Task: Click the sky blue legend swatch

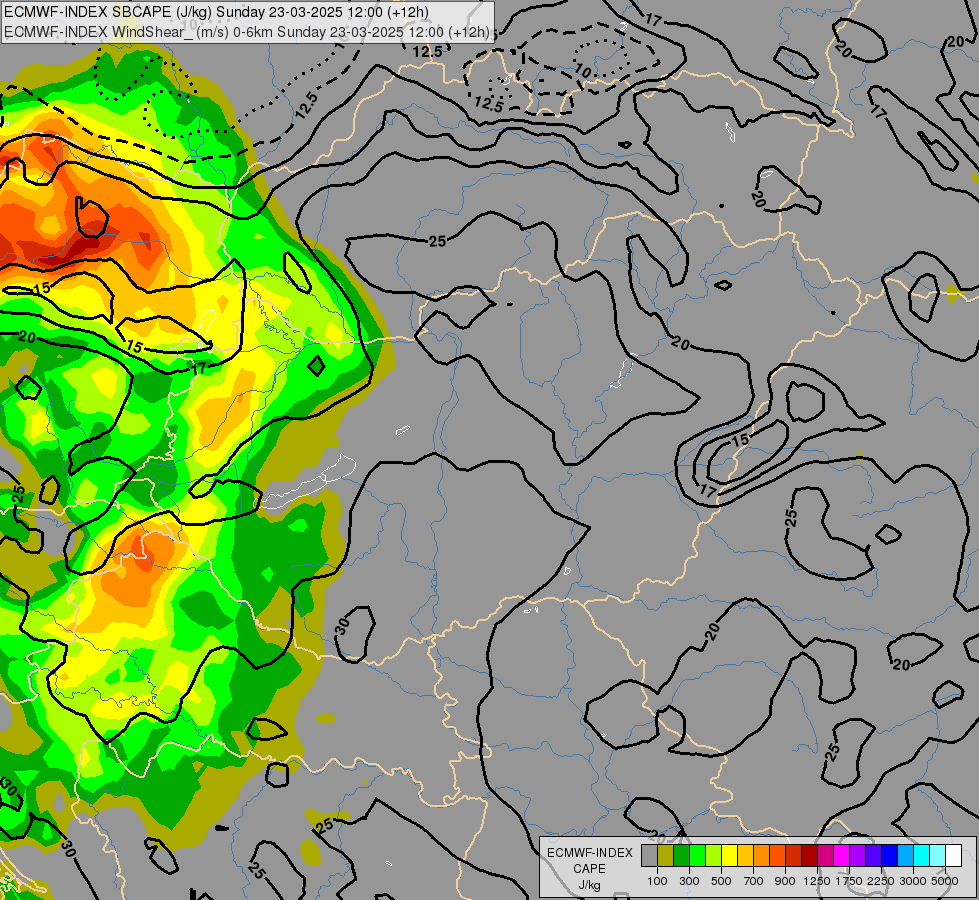Action: [x=905, y=855]
